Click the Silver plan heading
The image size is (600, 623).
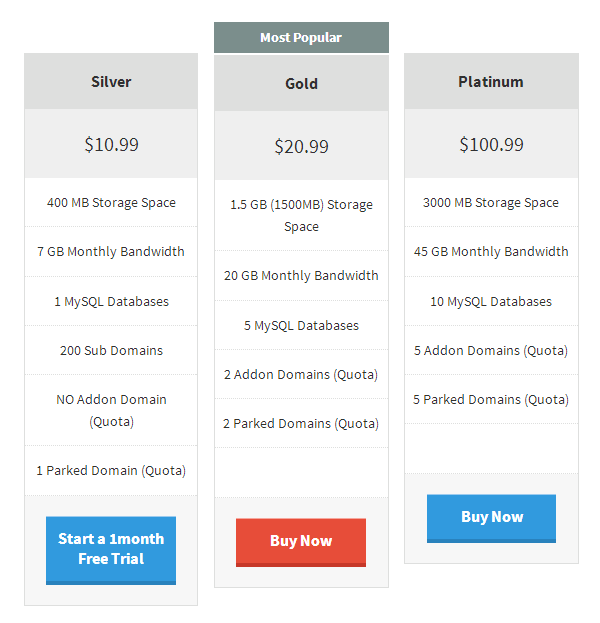click(x=111, y=81)
